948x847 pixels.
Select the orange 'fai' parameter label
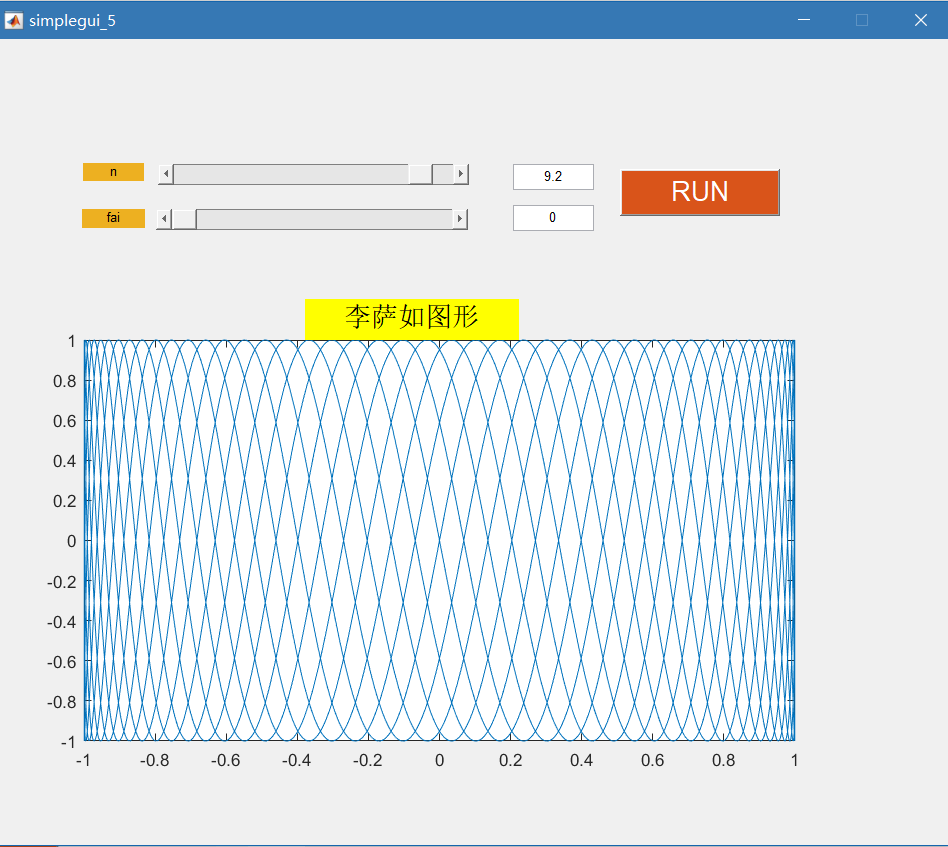pos(112,217)
